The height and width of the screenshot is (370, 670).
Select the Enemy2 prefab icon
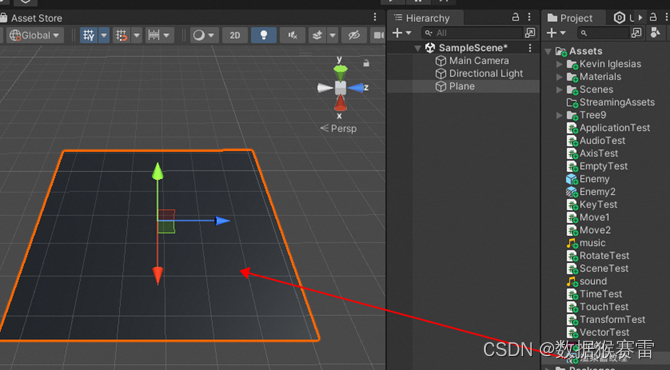(x=572, y=192)
